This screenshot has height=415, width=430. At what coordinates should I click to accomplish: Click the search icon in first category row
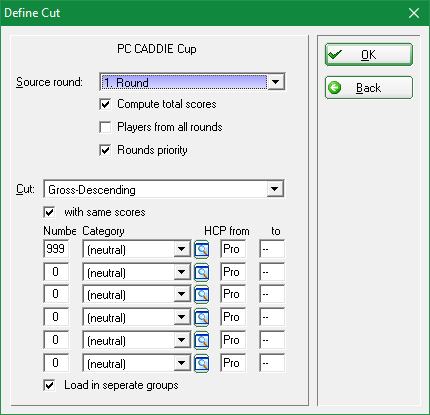point(202,249)
